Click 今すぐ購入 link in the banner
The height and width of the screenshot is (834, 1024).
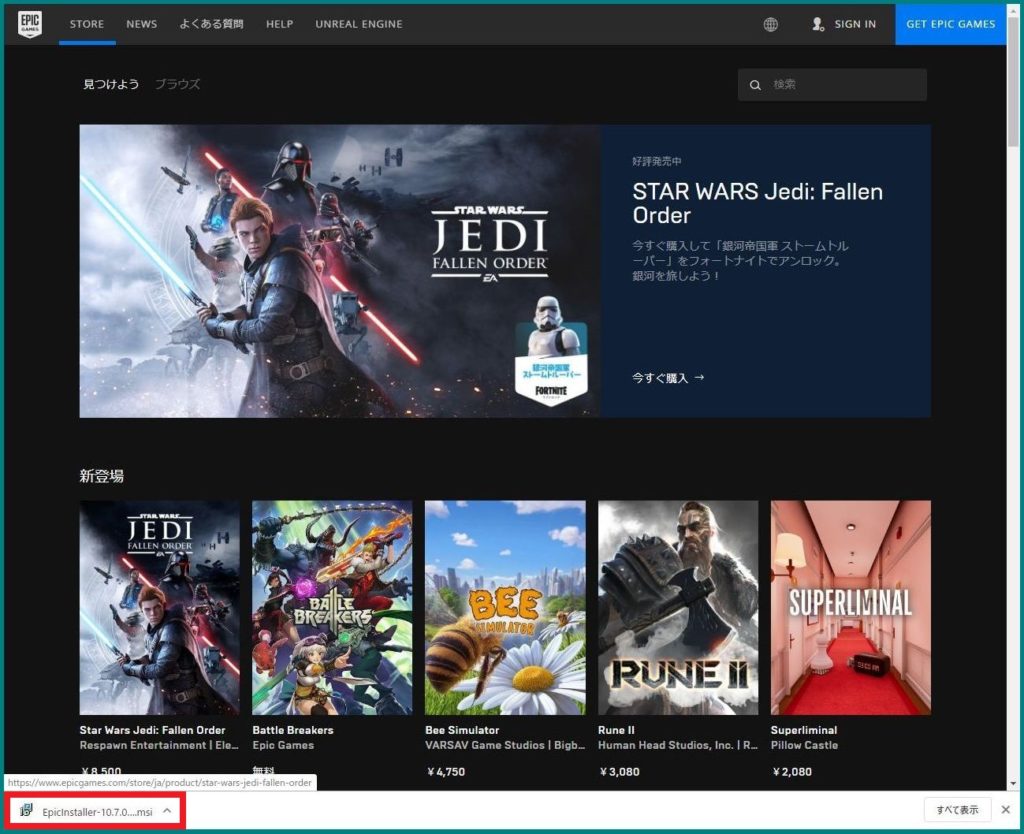[667, 377]
